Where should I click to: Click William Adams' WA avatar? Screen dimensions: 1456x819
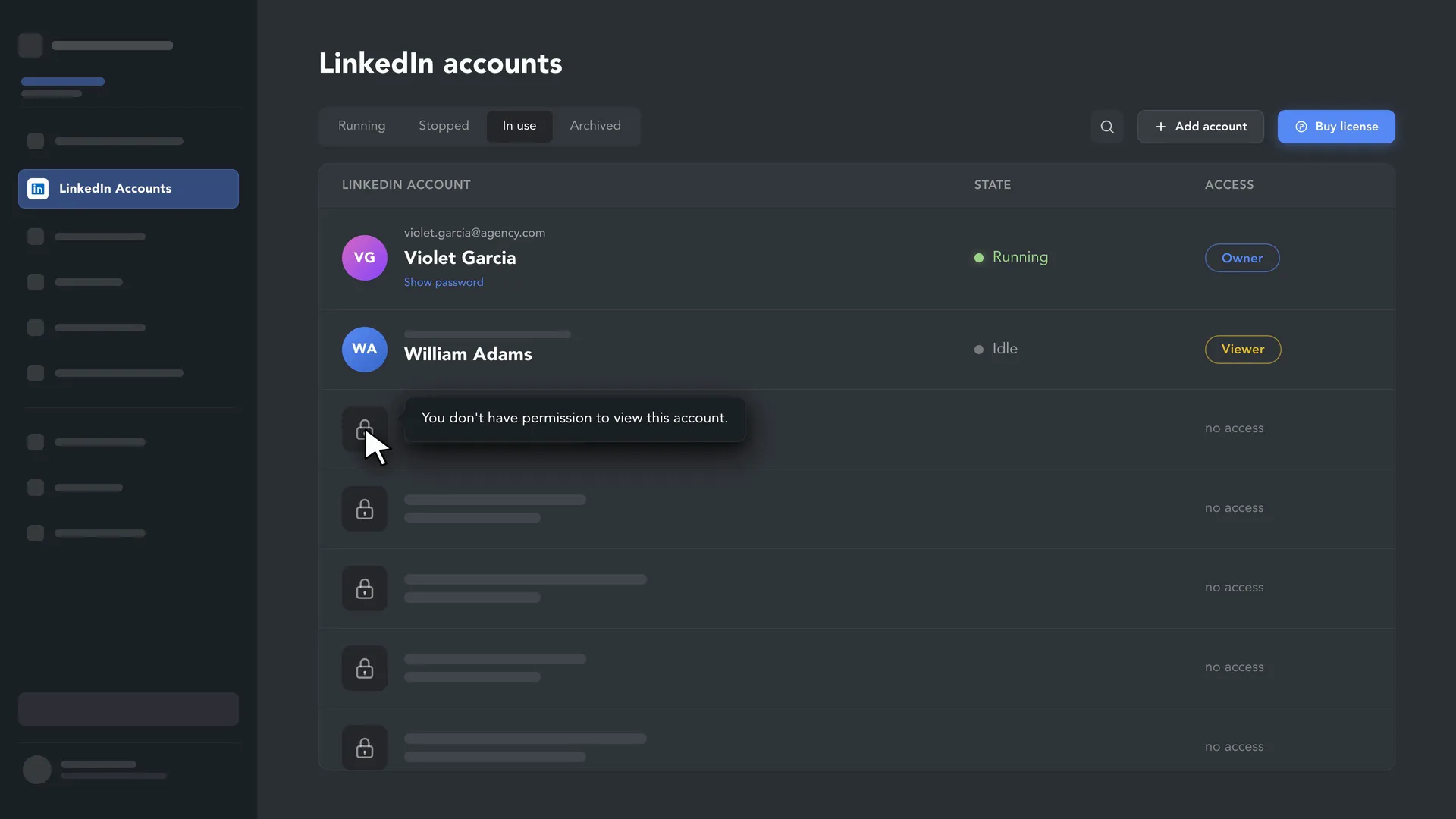click(365, 350)
